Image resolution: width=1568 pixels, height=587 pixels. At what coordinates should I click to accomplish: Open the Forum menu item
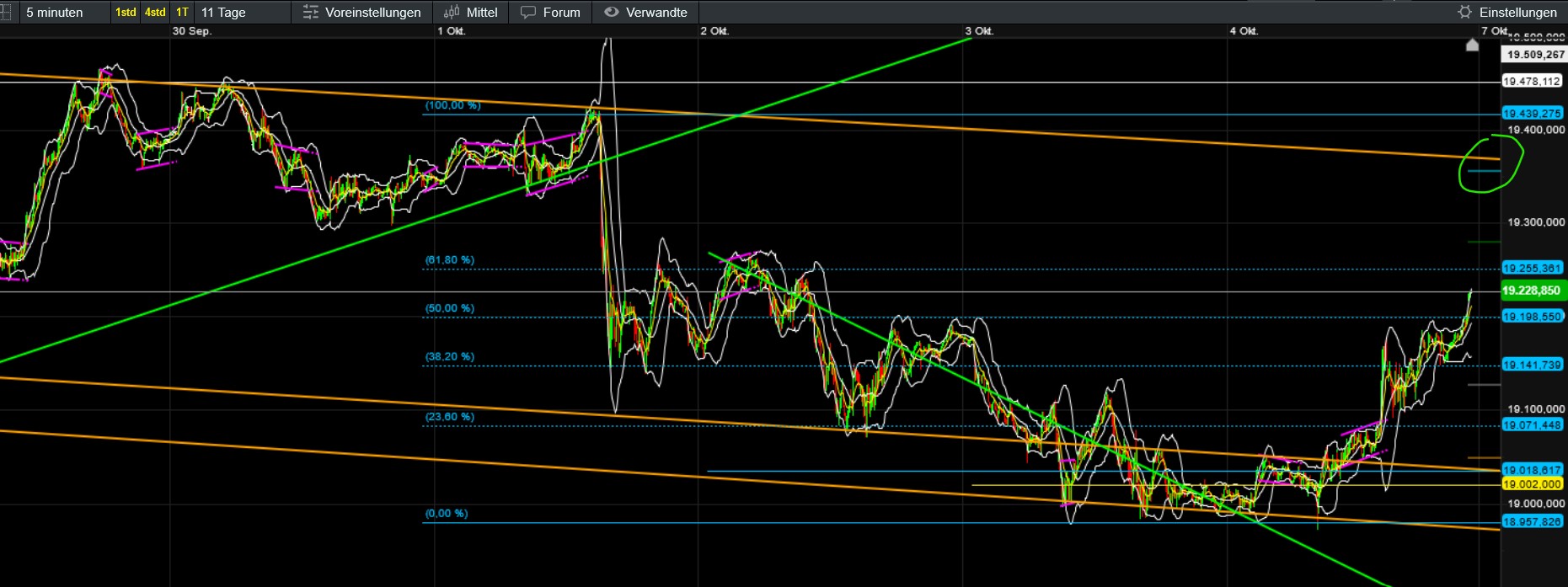[550, 12]
